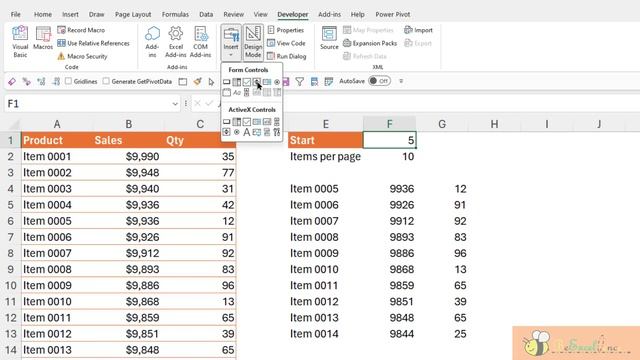Open the Macros dialog
Viewport: 640px width, 360px height.
pos(43,39)
